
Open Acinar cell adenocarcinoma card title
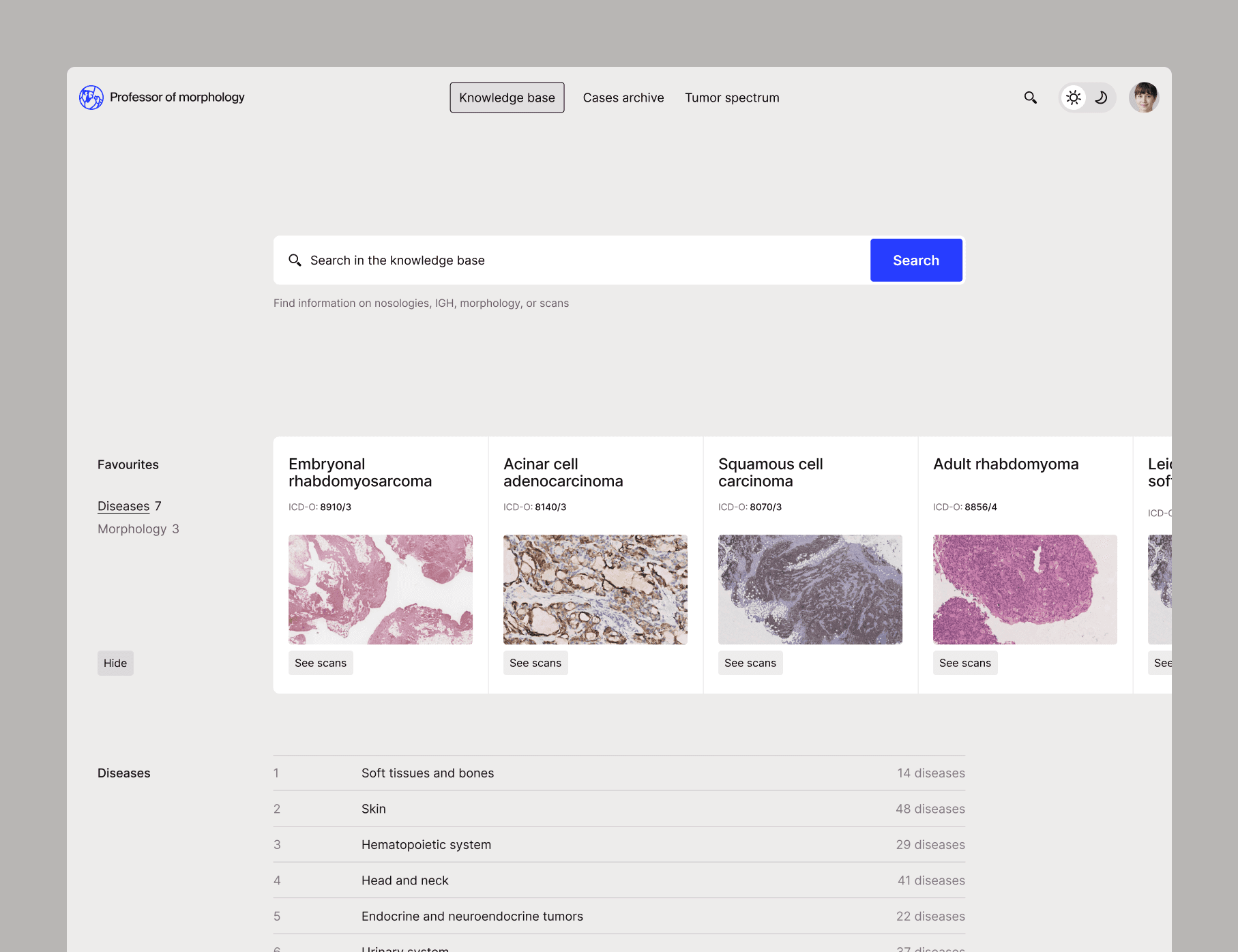[x=563, y=473]
